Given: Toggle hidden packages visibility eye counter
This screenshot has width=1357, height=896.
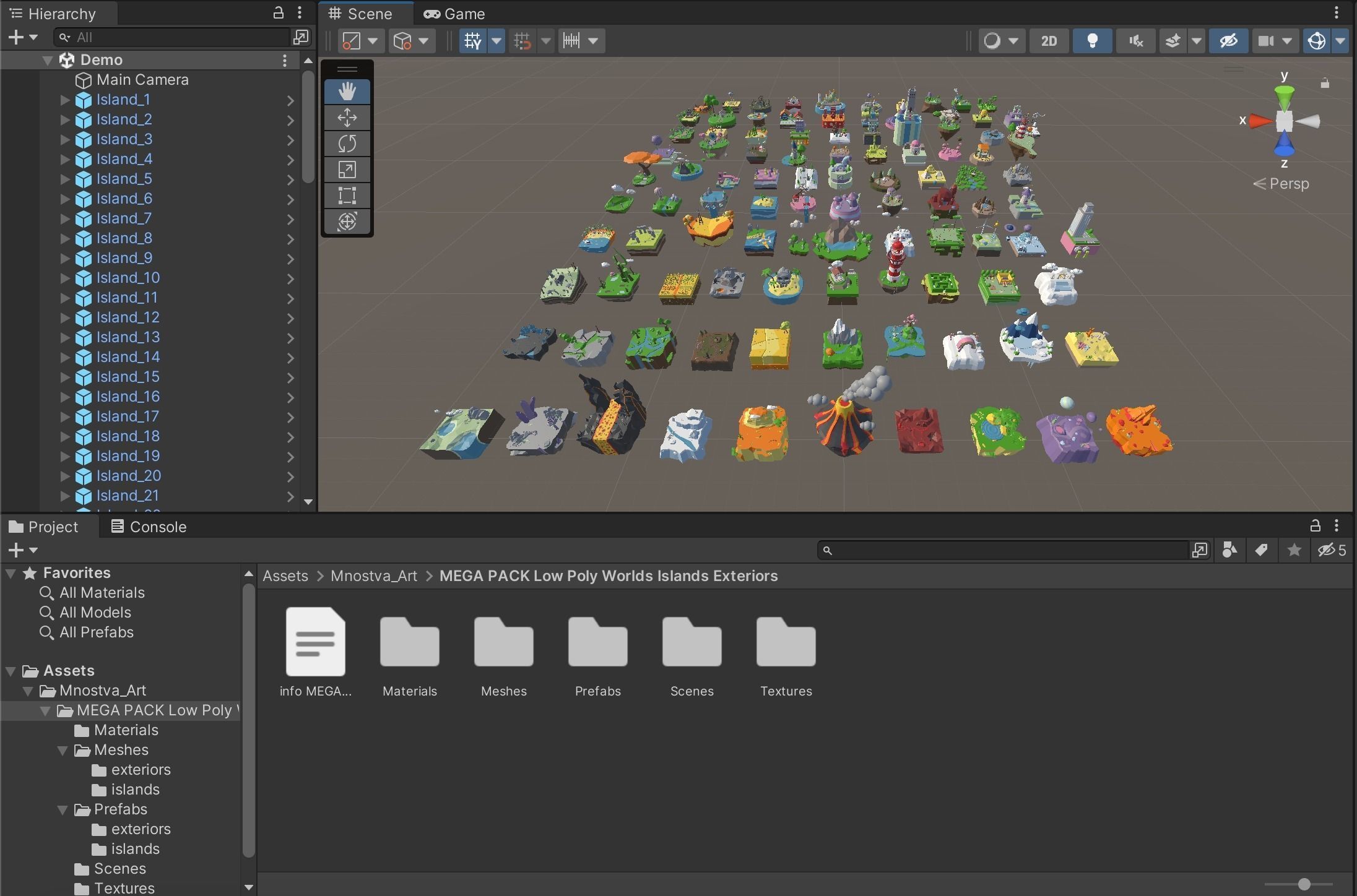Looking at the screenshot, I should point(1332,550).
